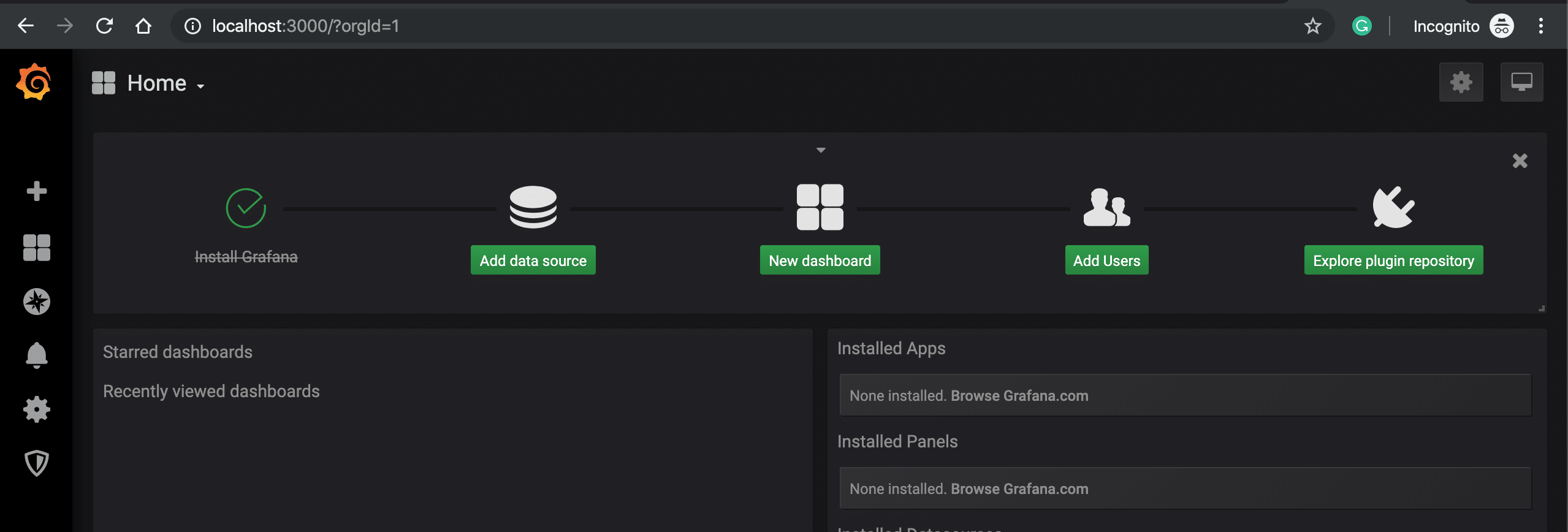
Task: Click the database stack icon
Action: 533,207
